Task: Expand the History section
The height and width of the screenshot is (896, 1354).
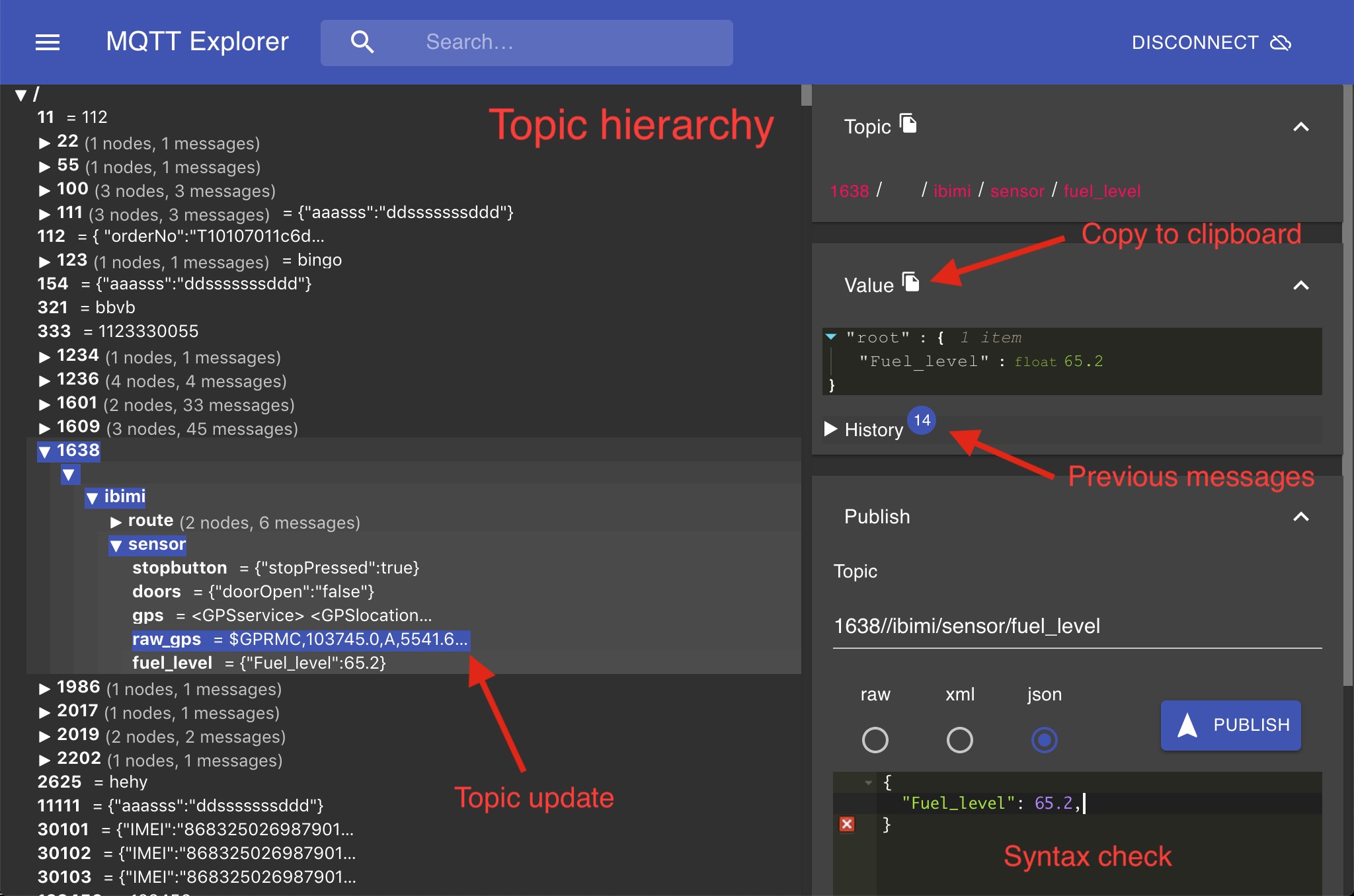Action: coord(831,429)
